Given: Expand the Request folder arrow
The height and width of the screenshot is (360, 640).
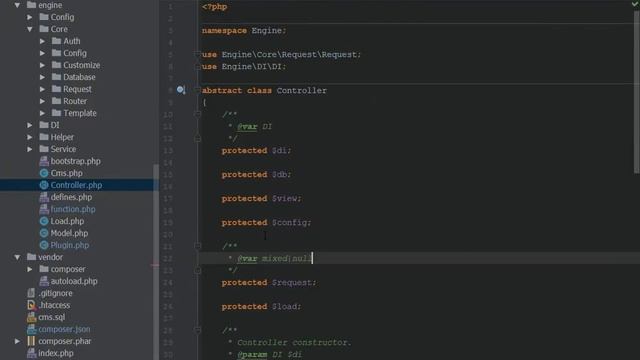Looking at the screenshot, I should point(42,89).
